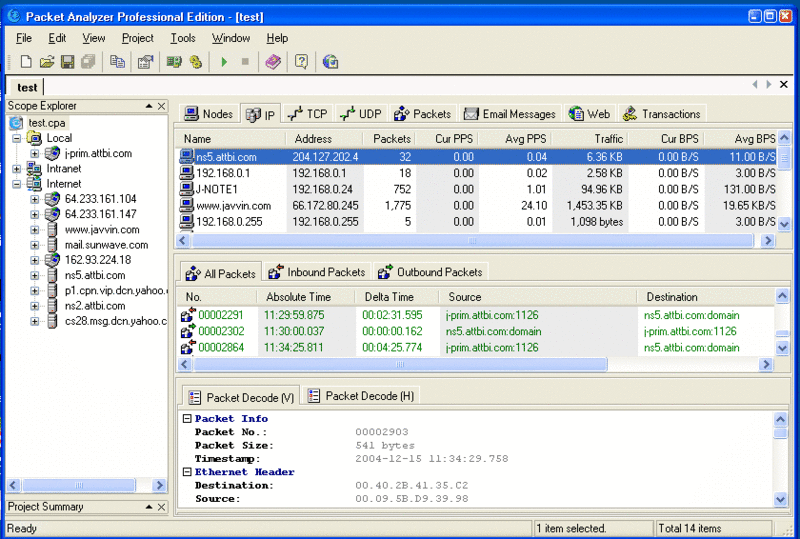Click the Help question mark toolbar icon
800x539 pixels.
click(x=302, y=62)
